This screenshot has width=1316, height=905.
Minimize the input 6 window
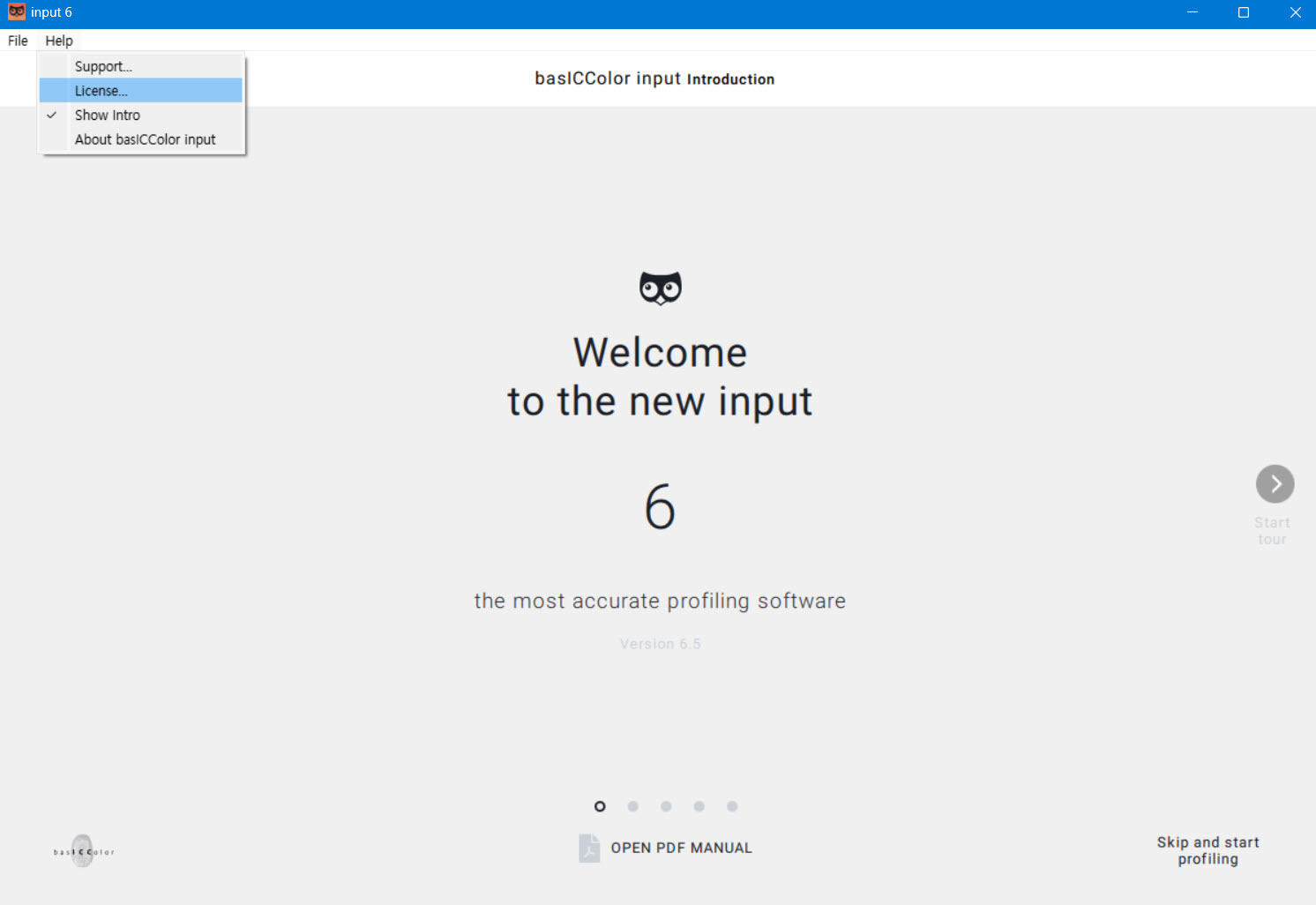1193,12
